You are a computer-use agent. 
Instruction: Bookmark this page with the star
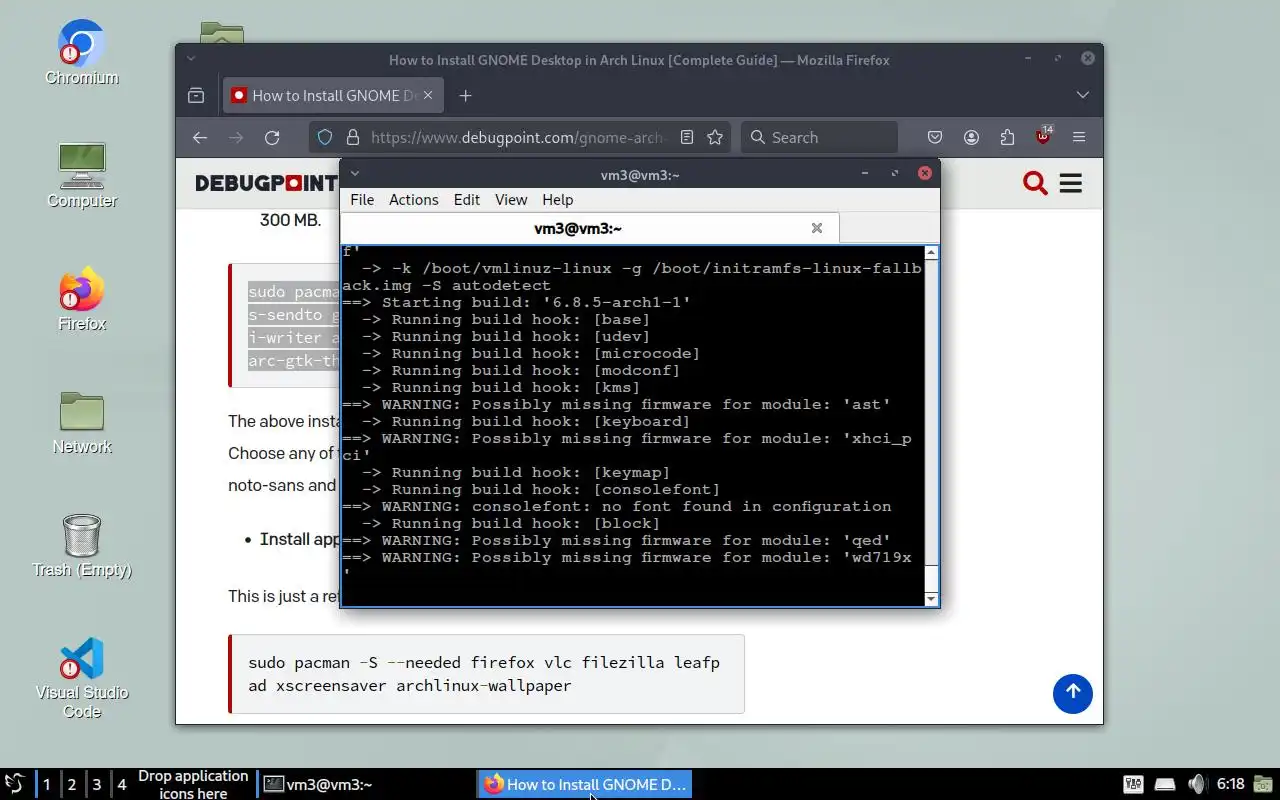[x=715, y=137]
